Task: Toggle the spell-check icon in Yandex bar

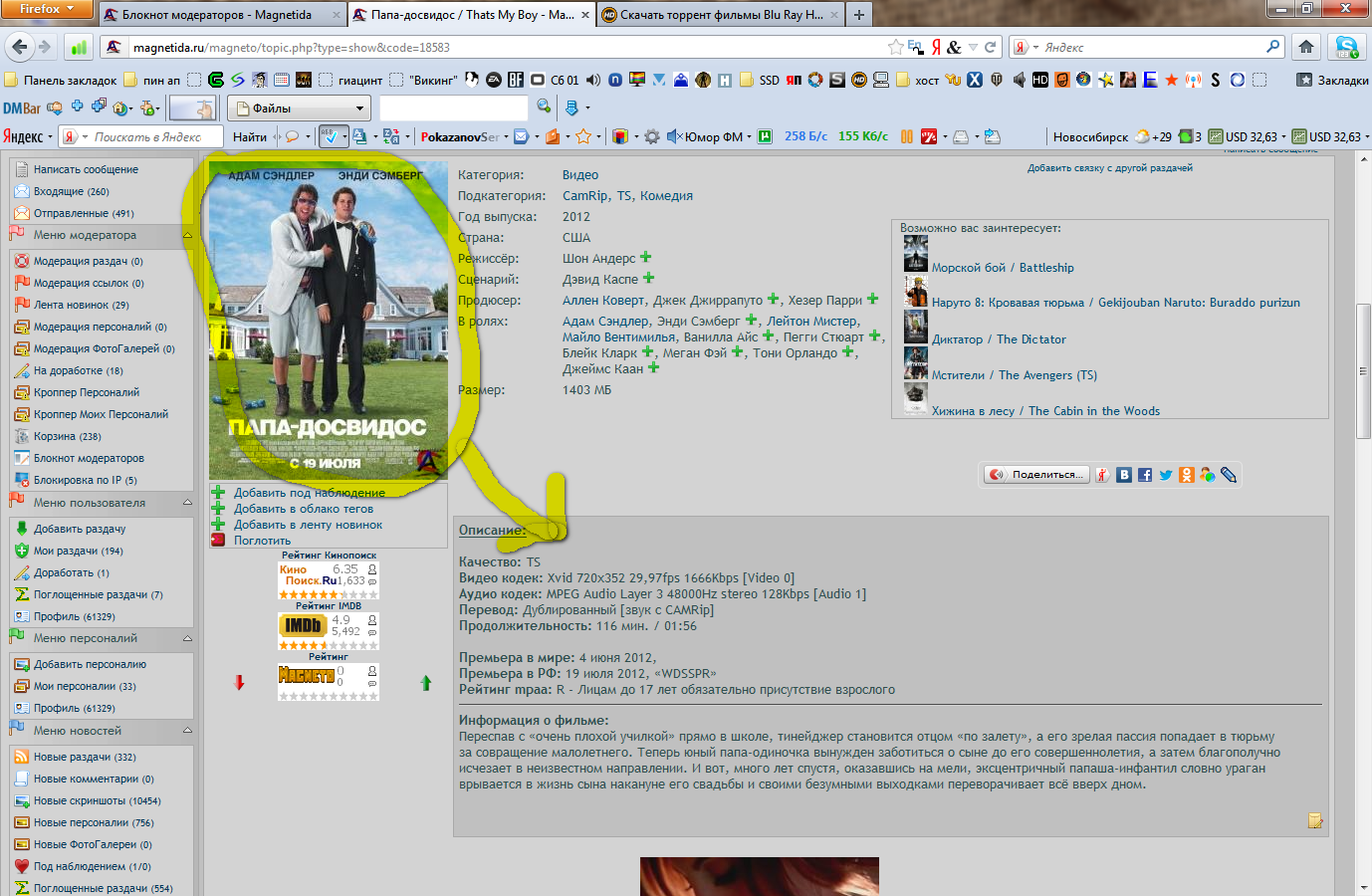Action: pyautogui.click(x=333, y=136)
